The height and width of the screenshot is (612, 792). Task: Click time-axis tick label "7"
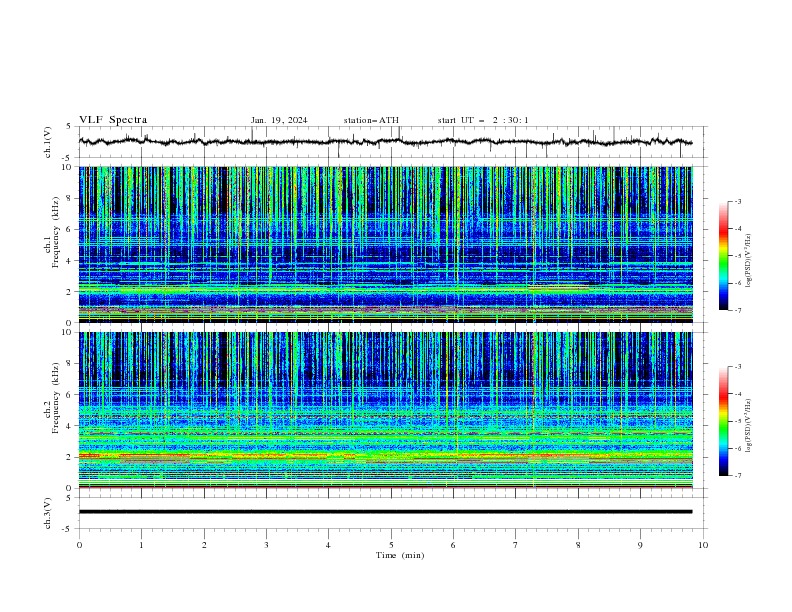click(516, 545)
